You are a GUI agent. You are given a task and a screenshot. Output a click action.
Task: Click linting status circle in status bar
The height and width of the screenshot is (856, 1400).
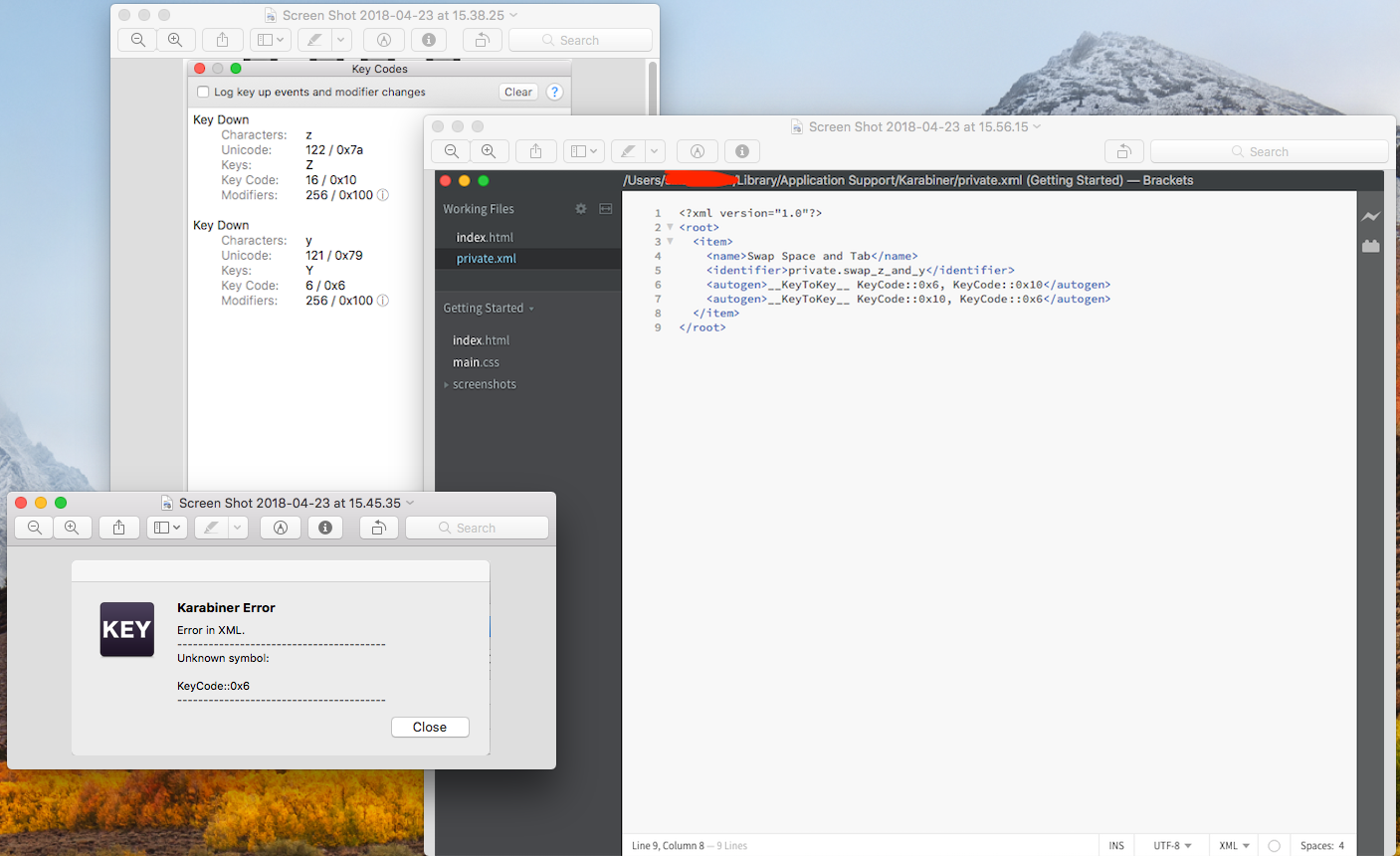click(1274, 845)
